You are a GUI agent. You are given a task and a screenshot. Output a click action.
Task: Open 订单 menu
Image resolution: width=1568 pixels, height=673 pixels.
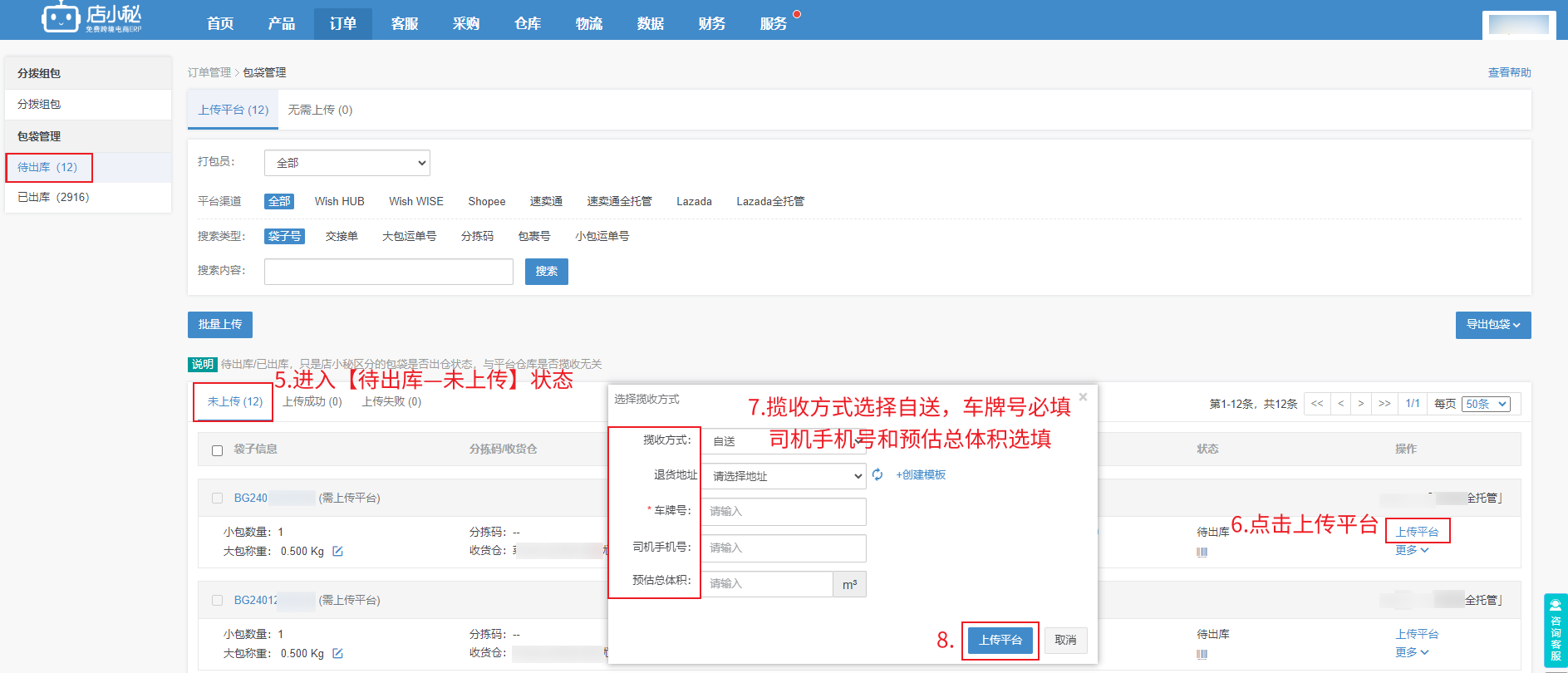[x=343, y=23]
